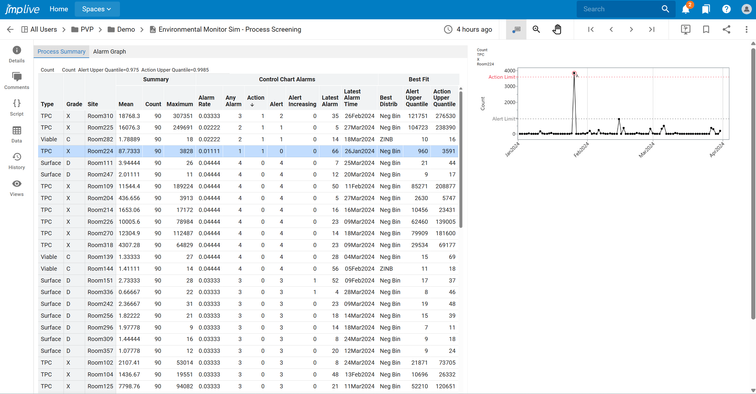Select the highlighted Room224 row
Image resolution: width=756 pixels, height=394 pixels.
pyautogui.click(x=248, y=151)
